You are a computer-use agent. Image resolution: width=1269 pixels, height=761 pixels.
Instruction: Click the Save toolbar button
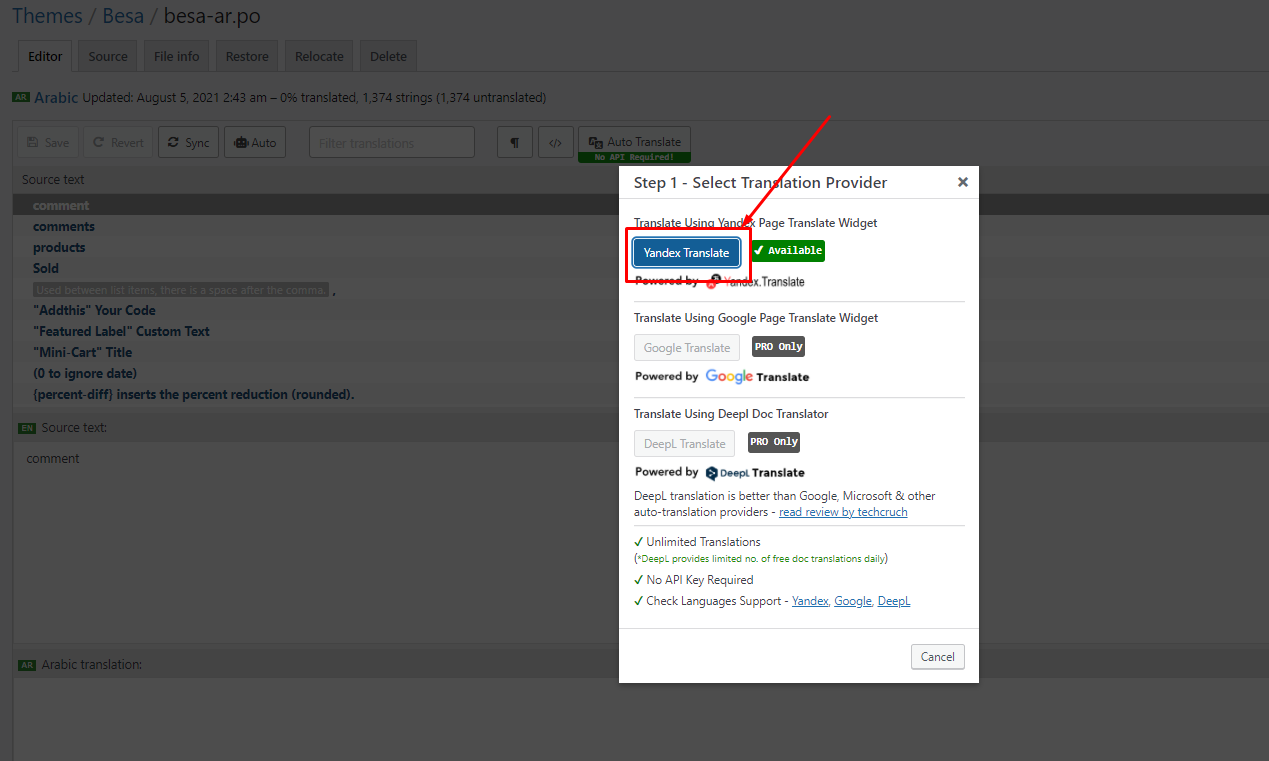[48, 143]
